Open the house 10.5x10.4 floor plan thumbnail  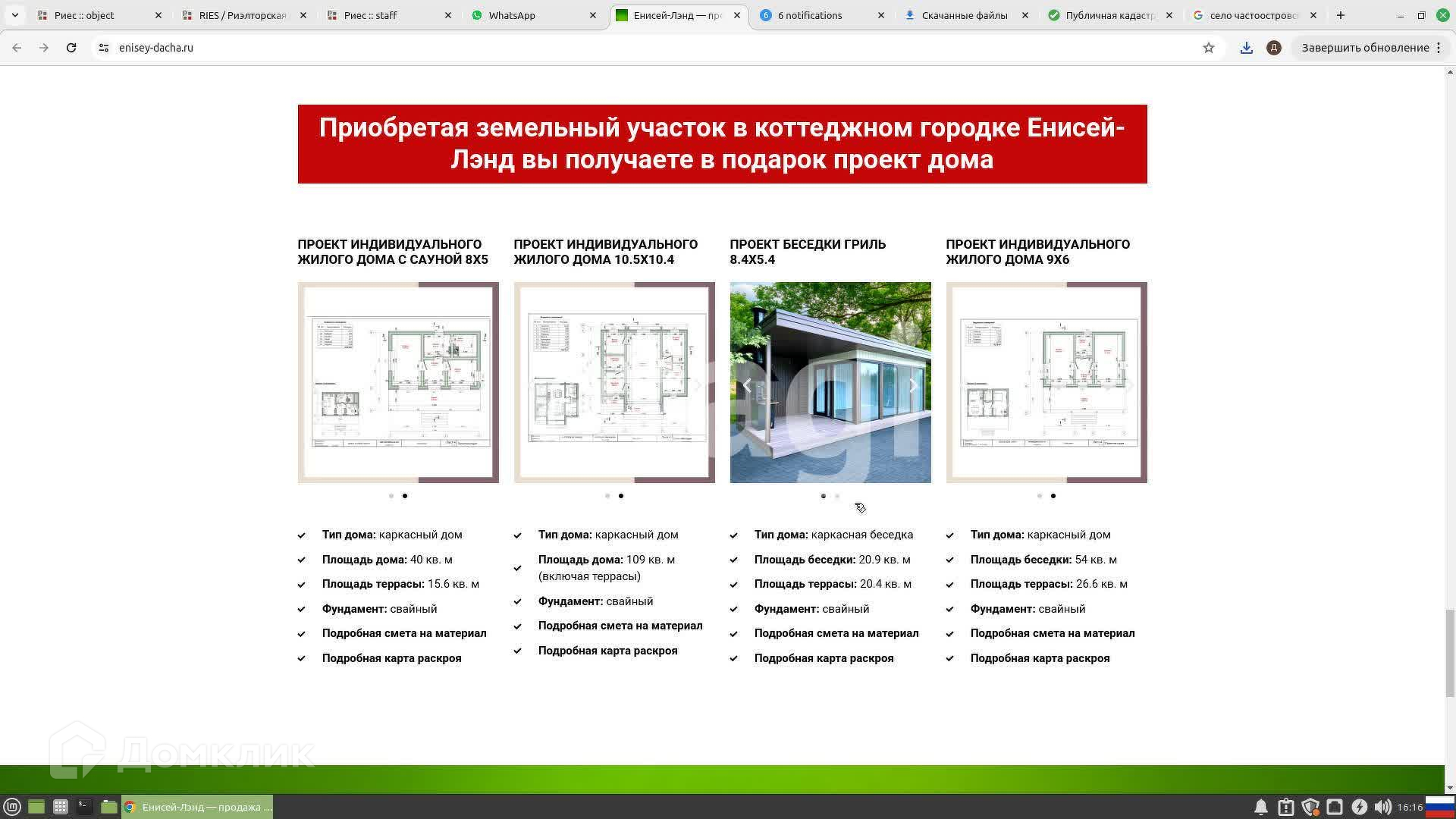point(613,383)
